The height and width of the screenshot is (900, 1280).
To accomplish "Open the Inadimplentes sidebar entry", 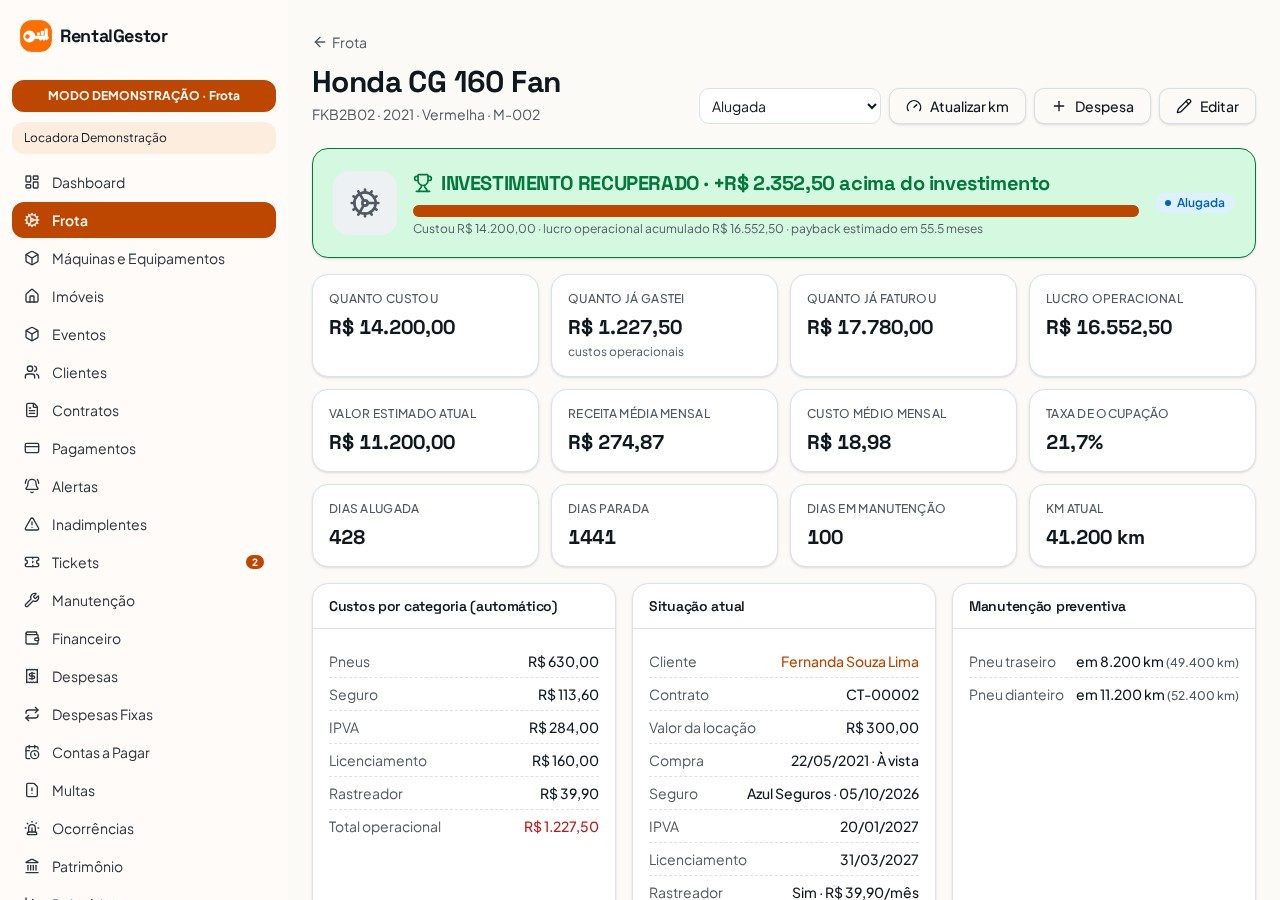I will click(144, 524).
